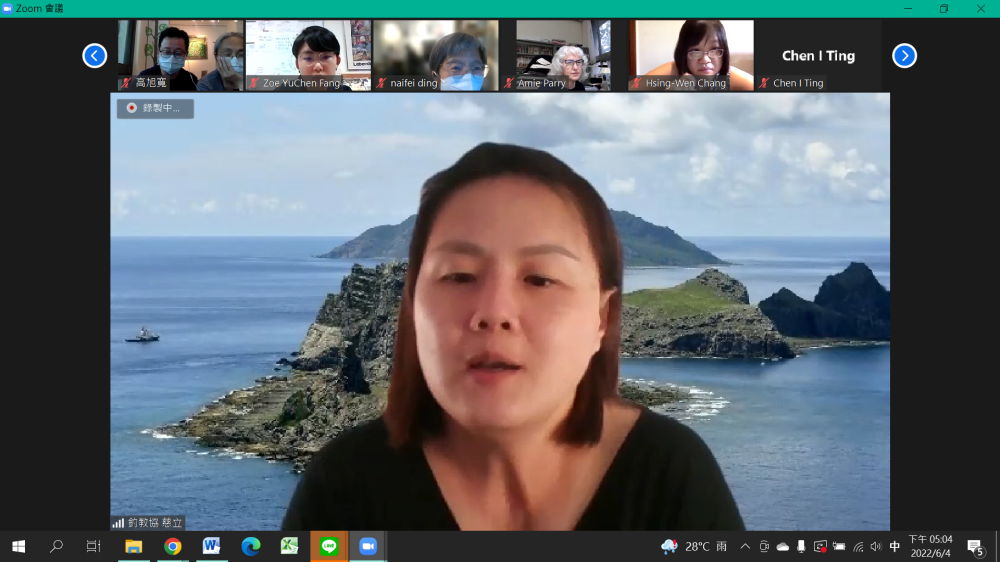Click the muted mic icon on naifei ding
1000x562 pixels.
pyautogui.click(x=381, y=83)
